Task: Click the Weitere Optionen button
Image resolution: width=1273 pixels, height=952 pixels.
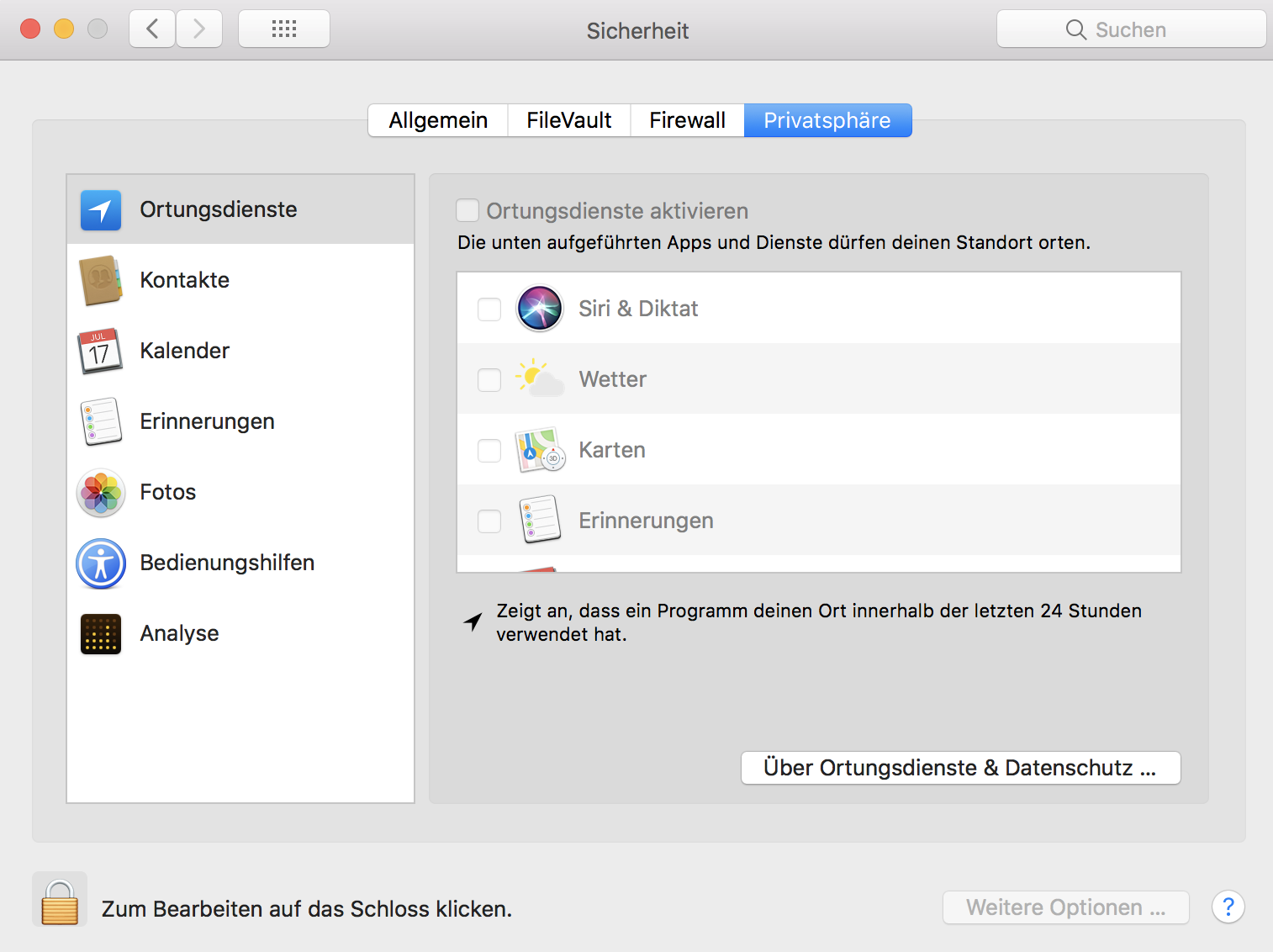Action: 1066,907
